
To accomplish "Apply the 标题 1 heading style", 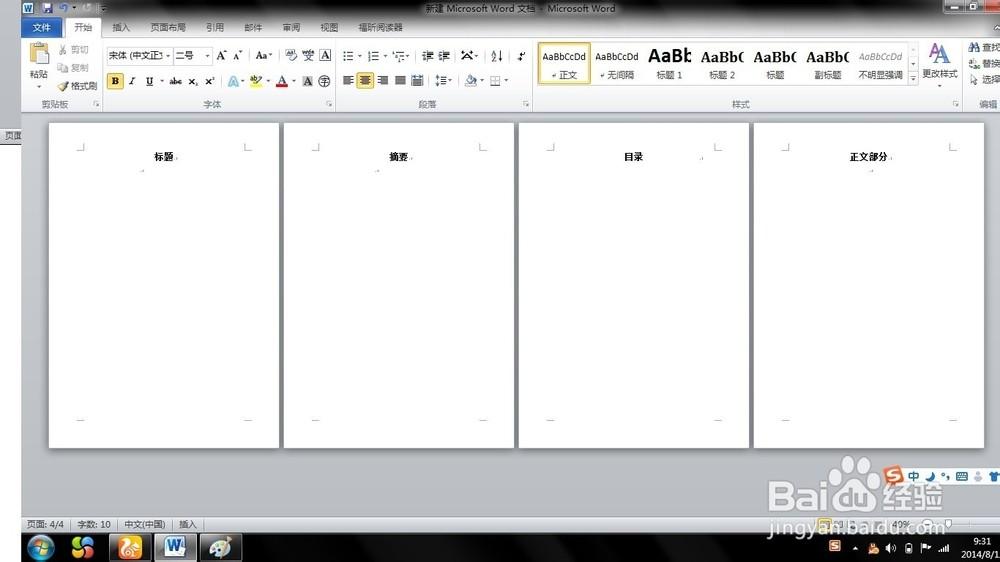I will pos(669,62).
